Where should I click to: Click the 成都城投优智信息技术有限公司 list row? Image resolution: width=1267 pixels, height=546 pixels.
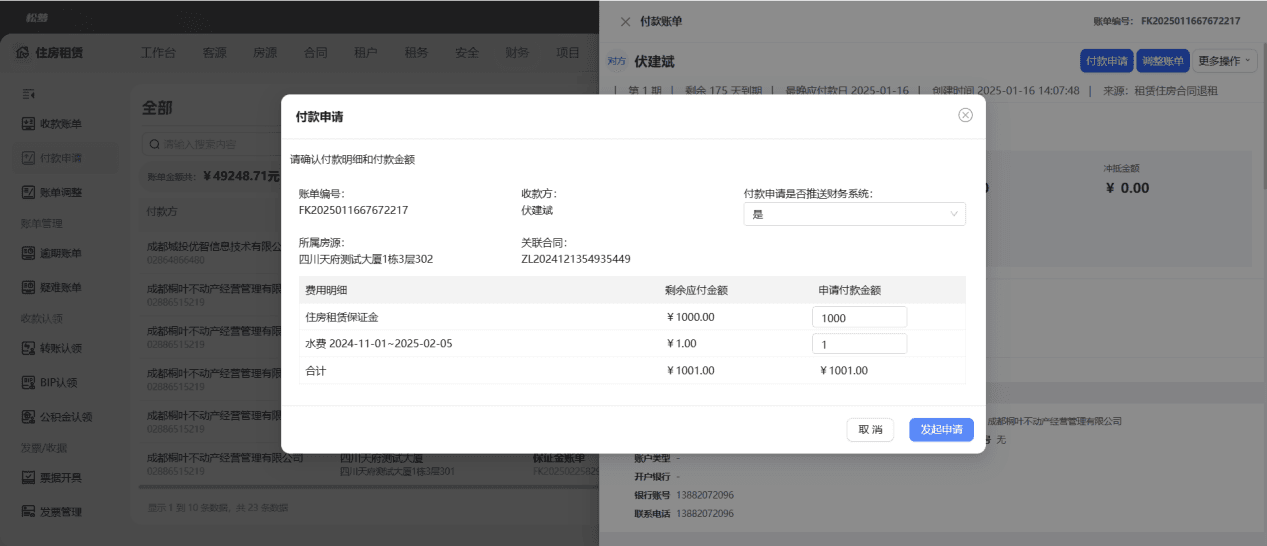pos(212,251)
